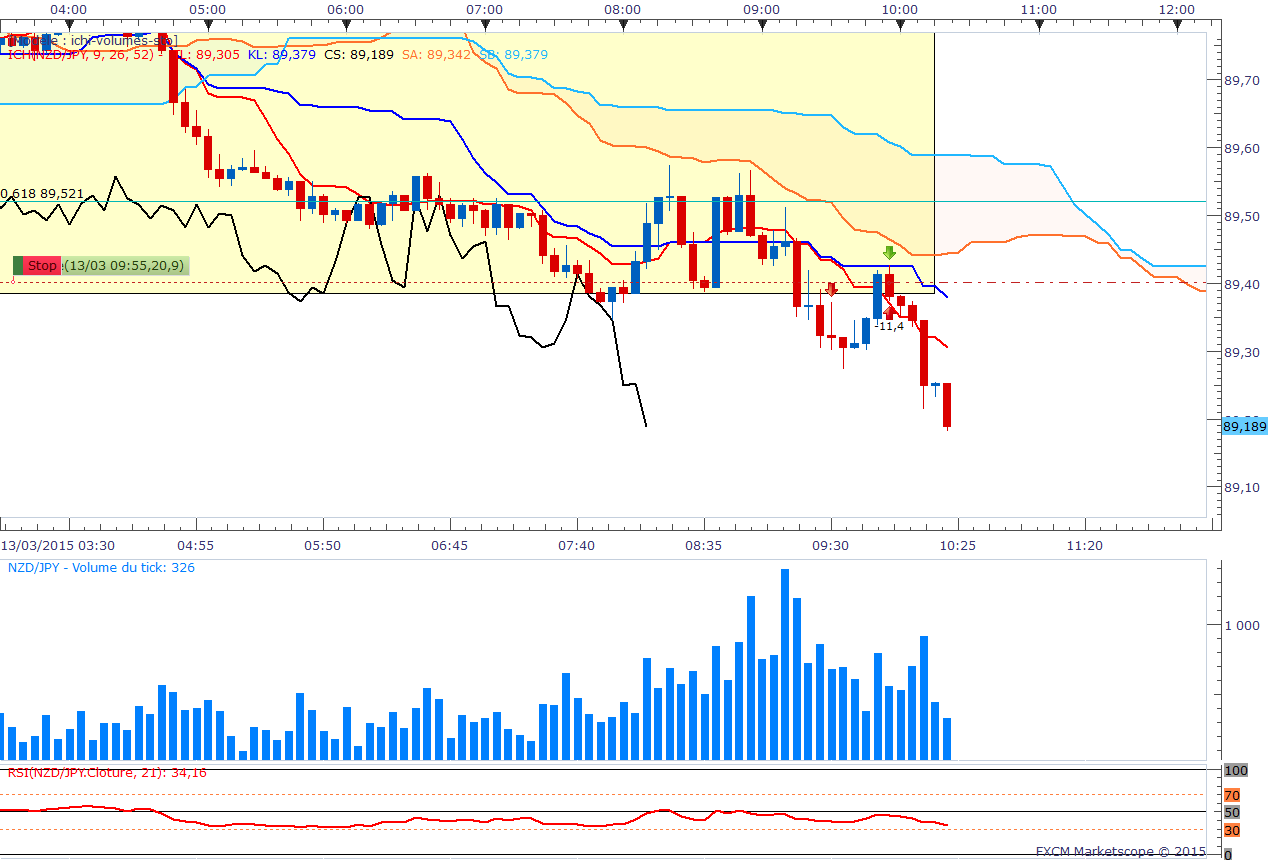Click the -11,4 pips trade label

(x=891, y=326)
